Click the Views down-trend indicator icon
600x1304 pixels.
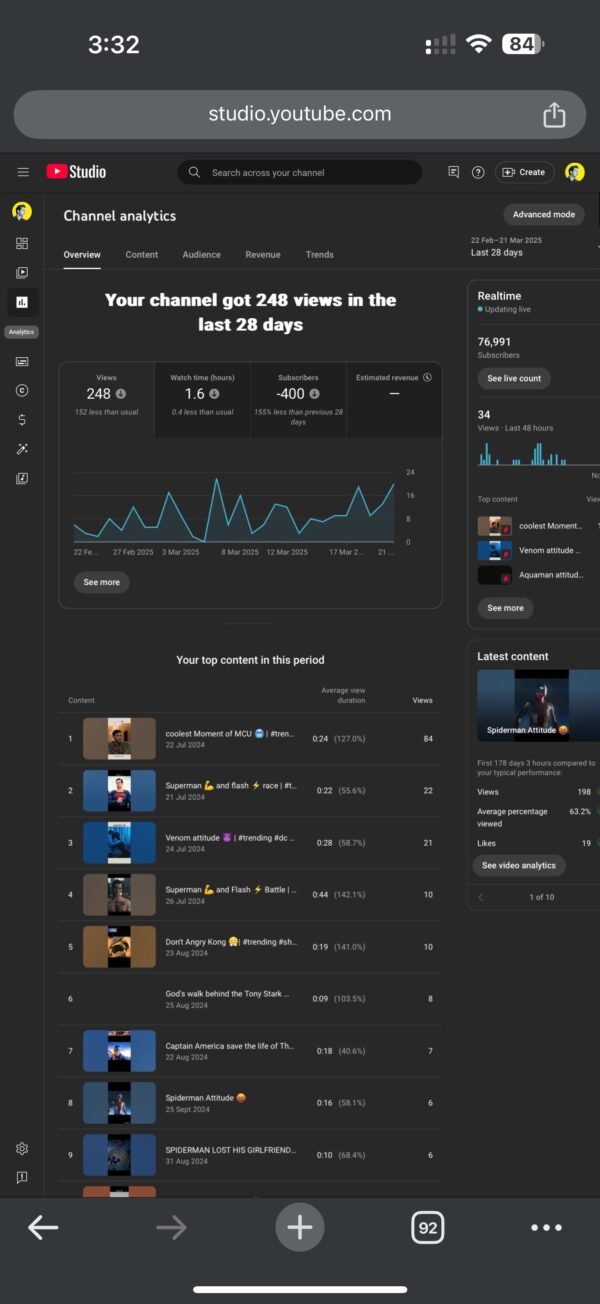click(120, 394)
